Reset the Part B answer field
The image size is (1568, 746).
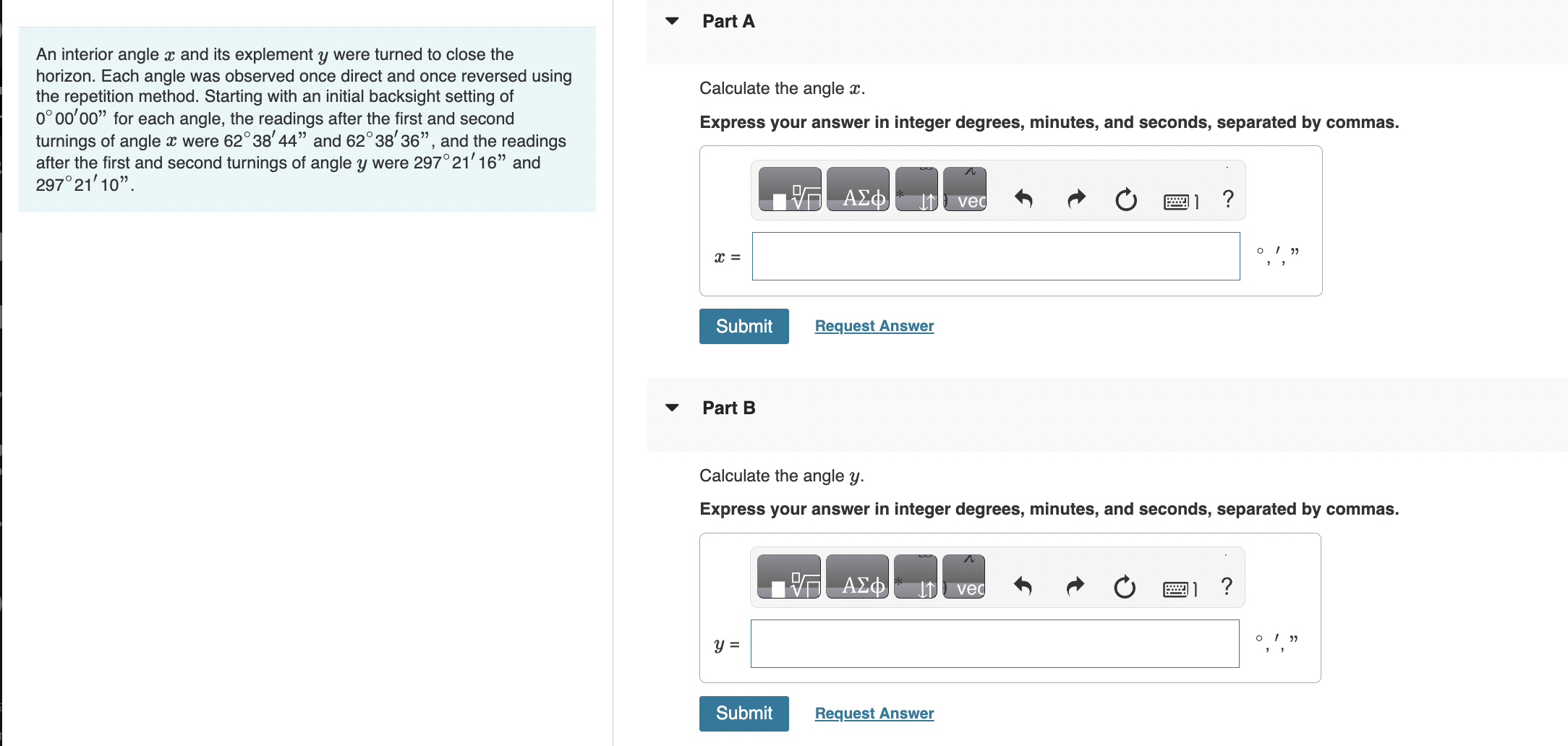[1125, 586]
